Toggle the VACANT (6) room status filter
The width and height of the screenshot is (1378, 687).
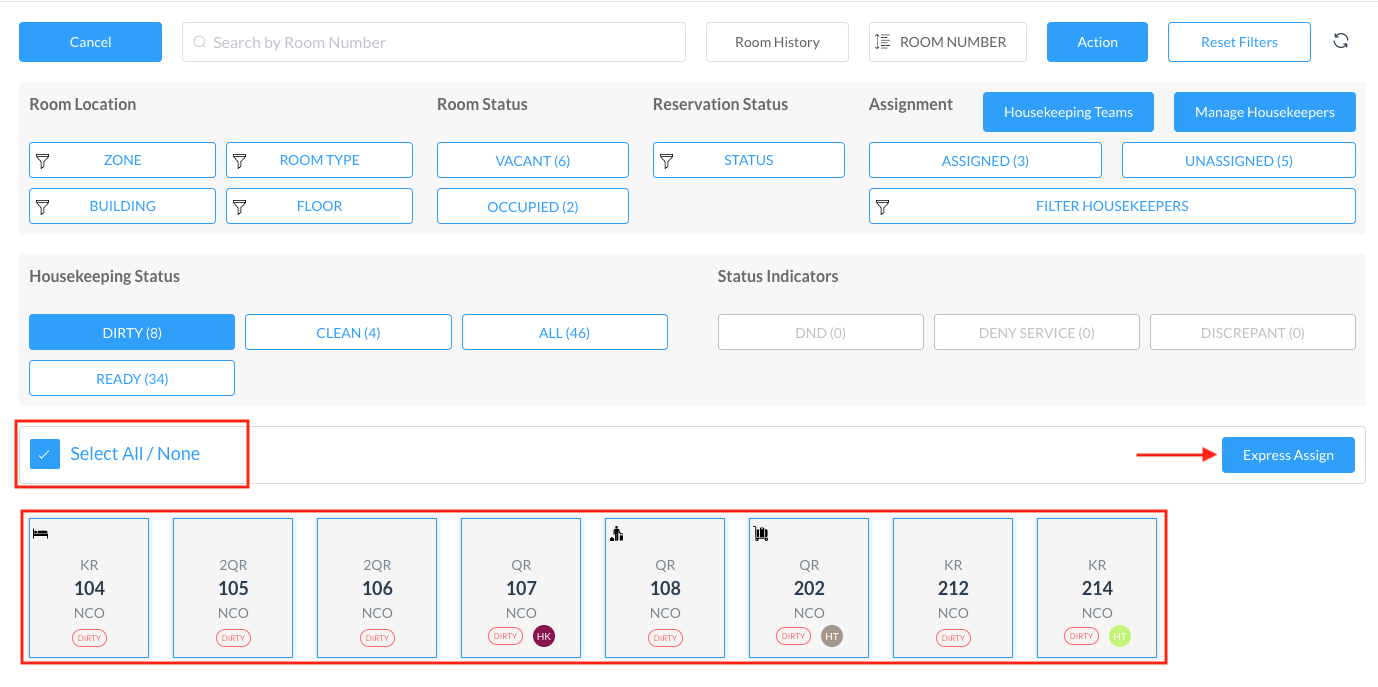tap(532, 160)
